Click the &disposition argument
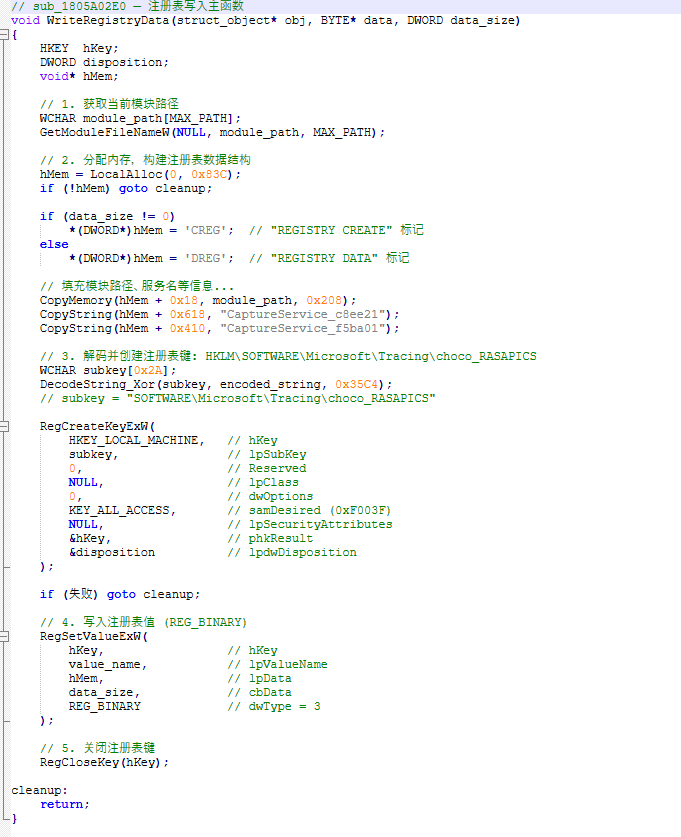The width and height of the screenshot is (681, 837). coord(112,552)
